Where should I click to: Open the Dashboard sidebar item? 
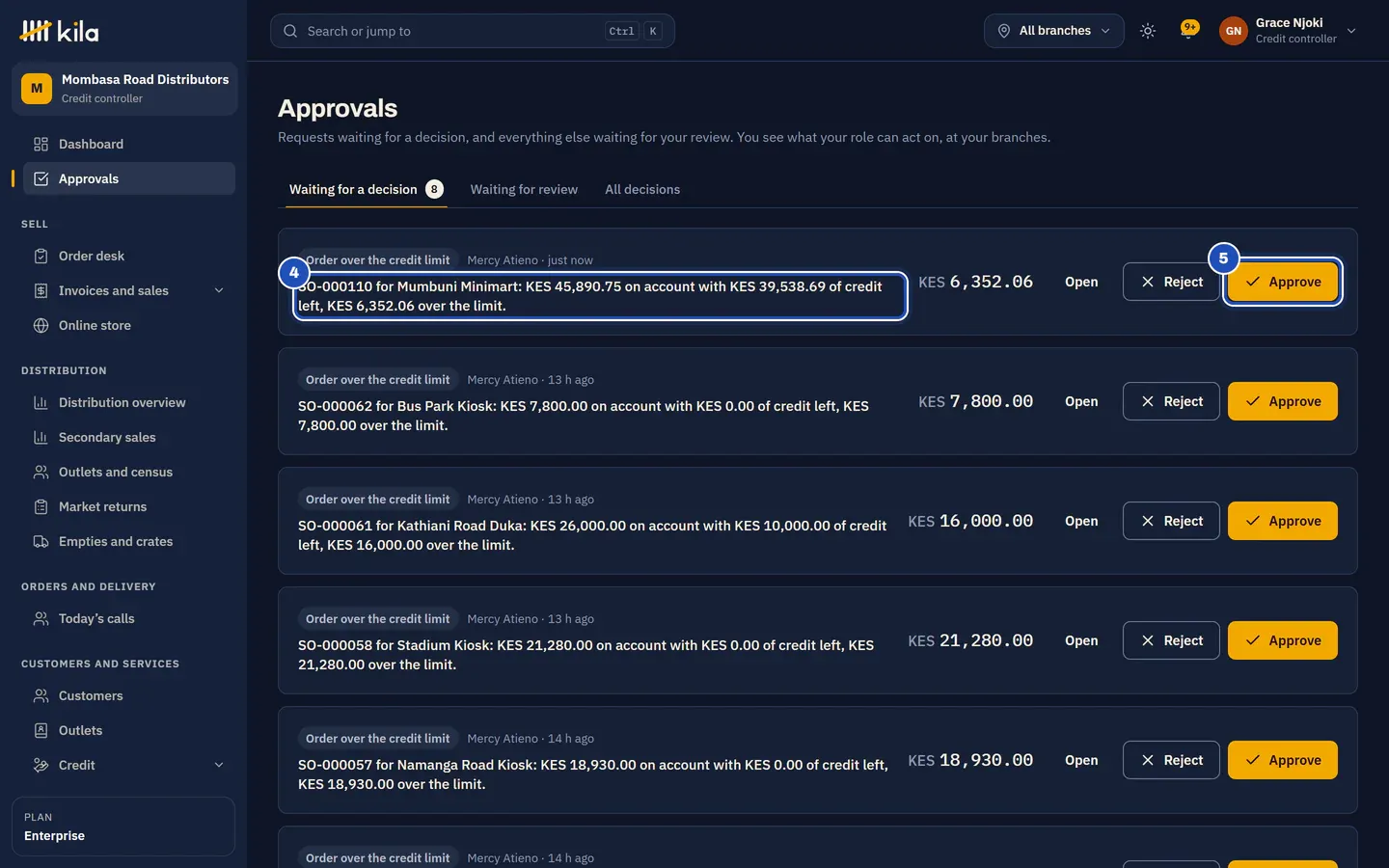[x=129, y=145]
